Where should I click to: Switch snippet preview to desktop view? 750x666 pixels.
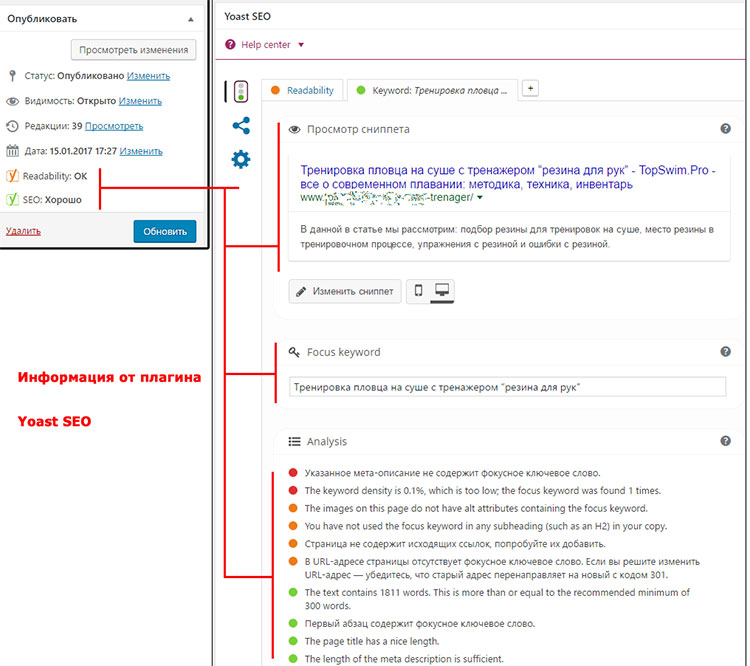[x=442, y=290]
